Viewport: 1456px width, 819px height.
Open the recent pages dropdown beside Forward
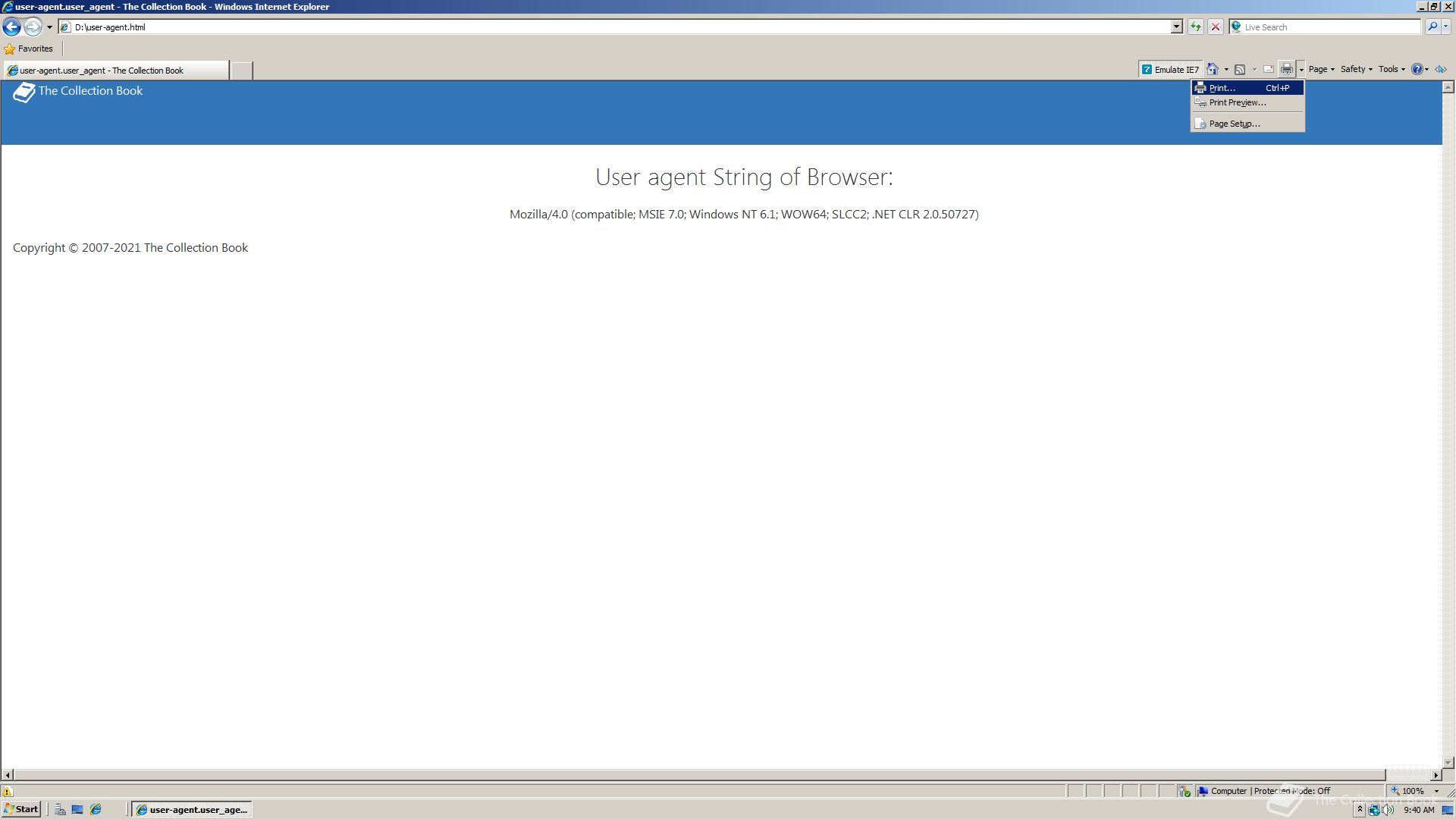[49, 27]
